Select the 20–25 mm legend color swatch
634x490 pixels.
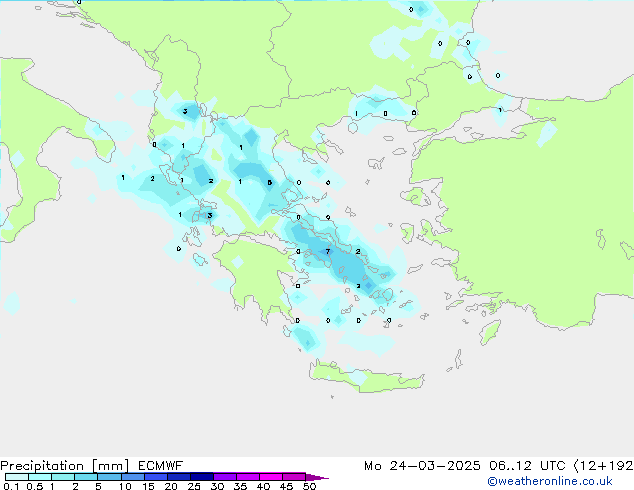click(x=179, y=477)
